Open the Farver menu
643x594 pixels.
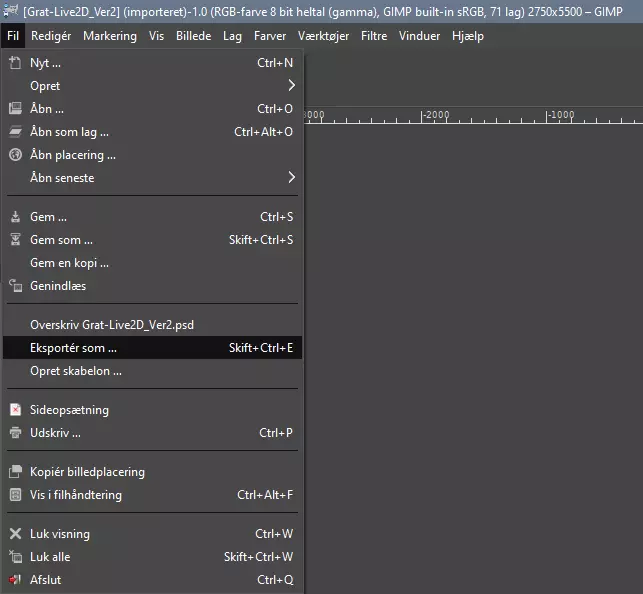270,36
